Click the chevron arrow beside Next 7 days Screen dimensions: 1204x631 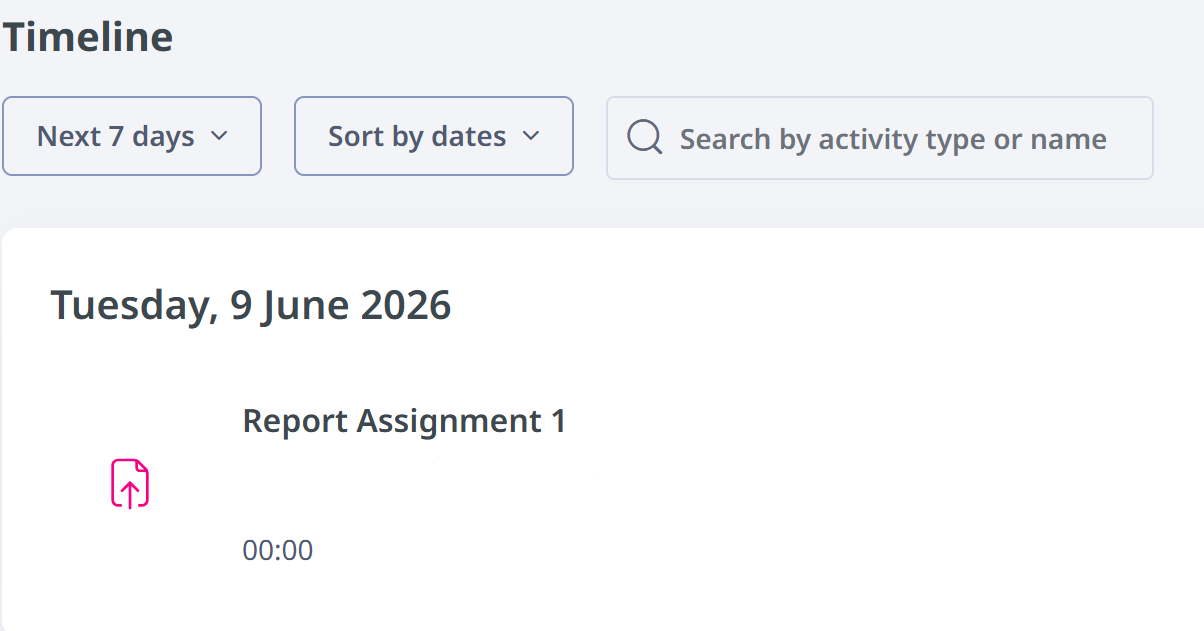point(219,136)
